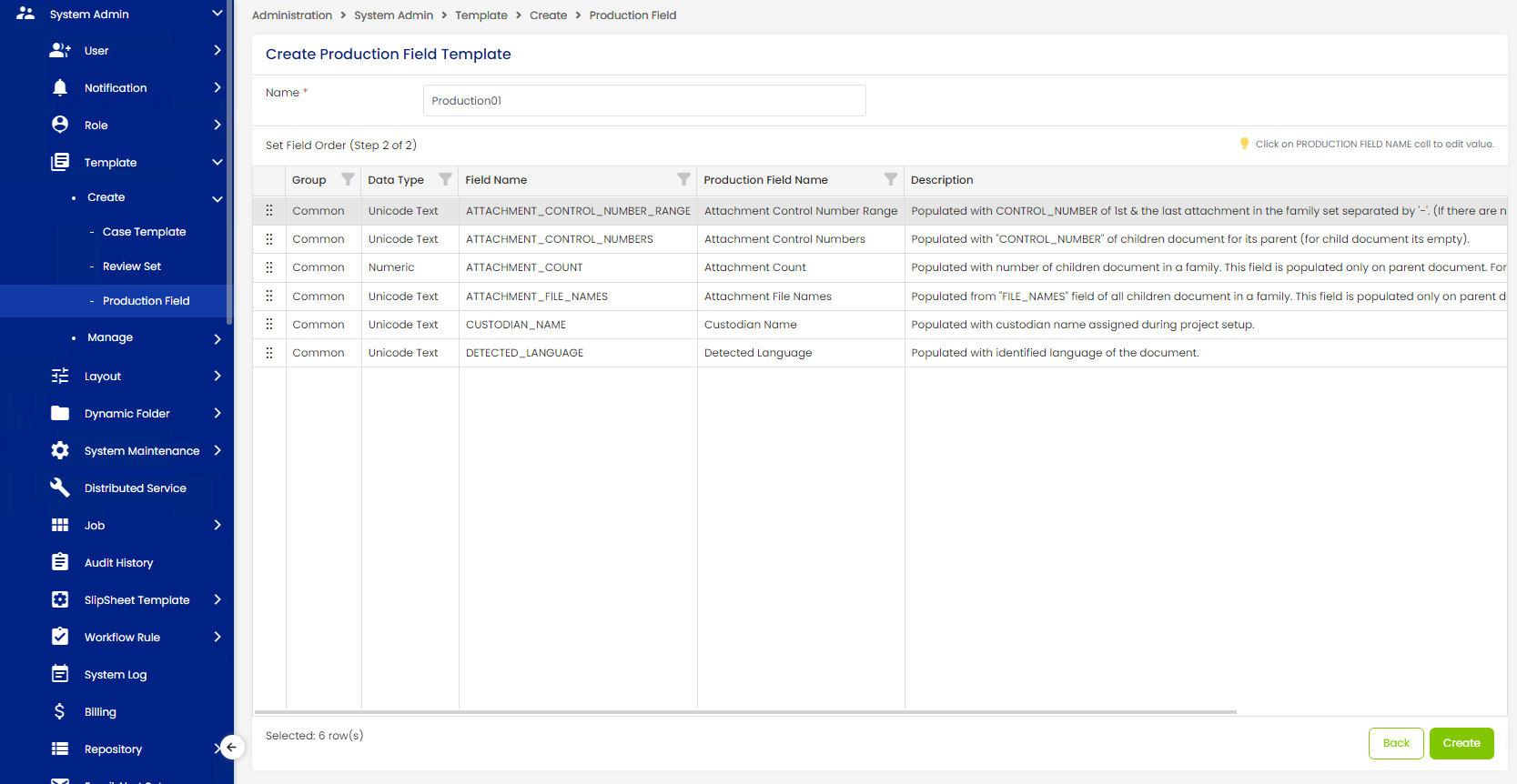This screenshot has height=784, width=1517.
Task: Click the Distributed Service wrench icon
Action: click(60, 487)
